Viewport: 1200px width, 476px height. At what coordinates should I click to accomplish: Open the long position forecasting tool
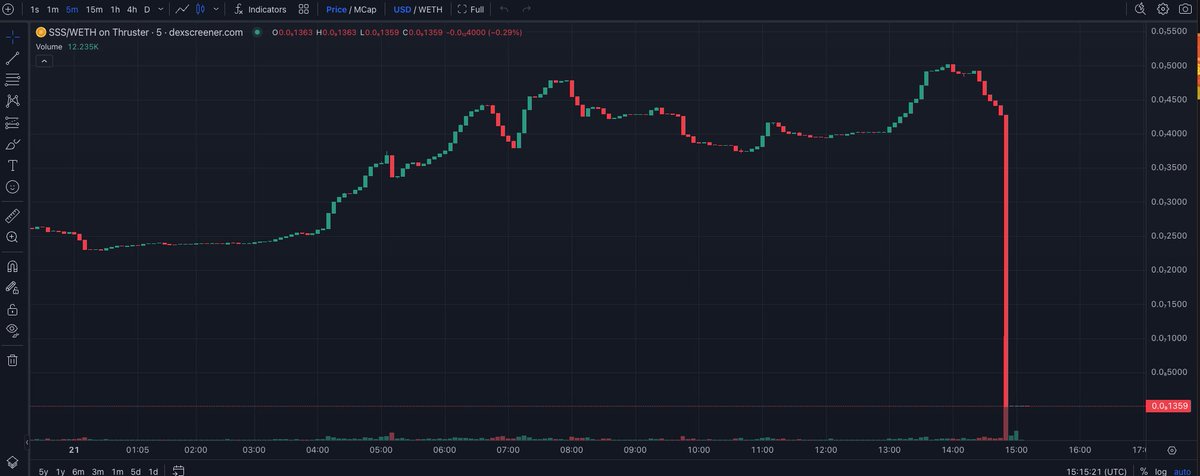click(12, 123)
